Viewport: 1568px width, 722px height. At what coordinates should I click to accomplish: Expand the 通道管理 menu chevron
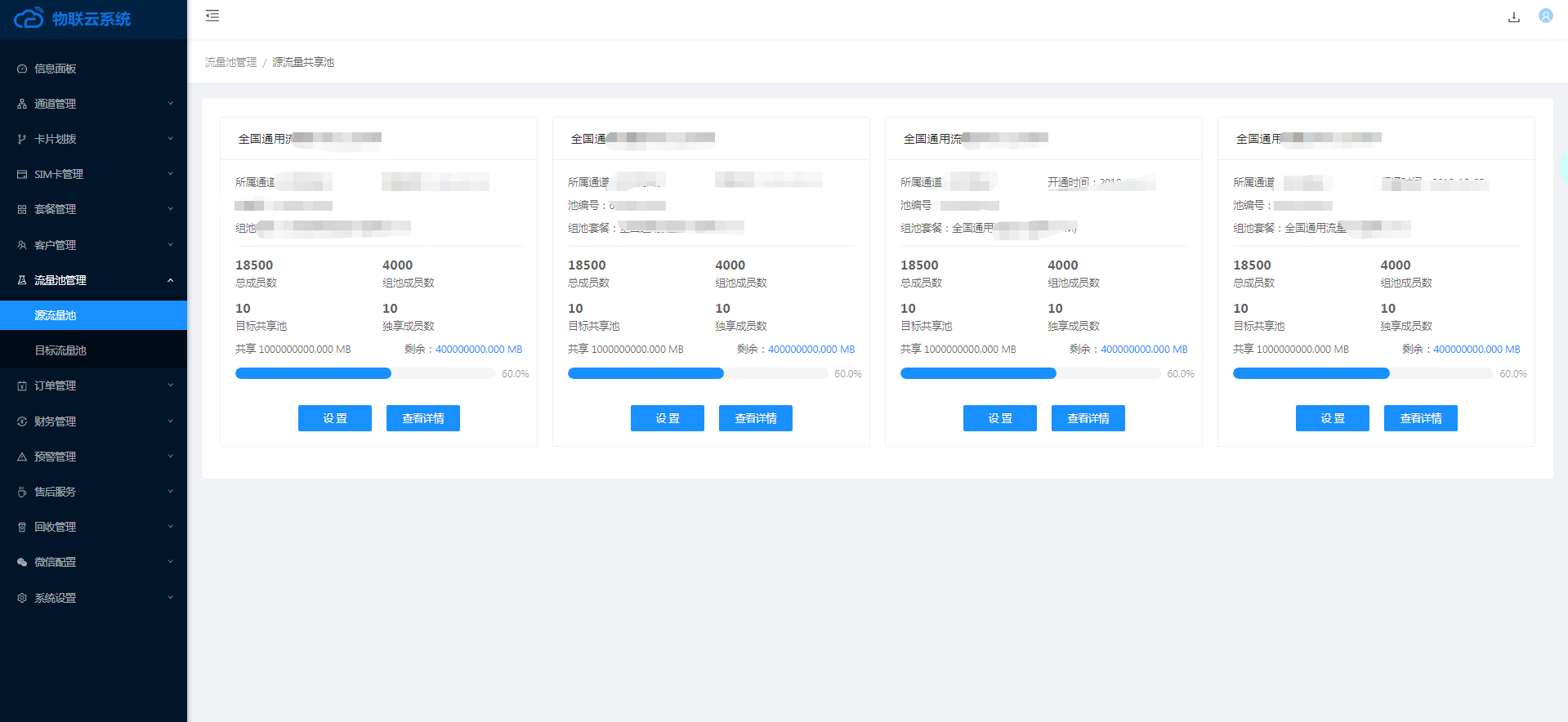coord(171,104)
